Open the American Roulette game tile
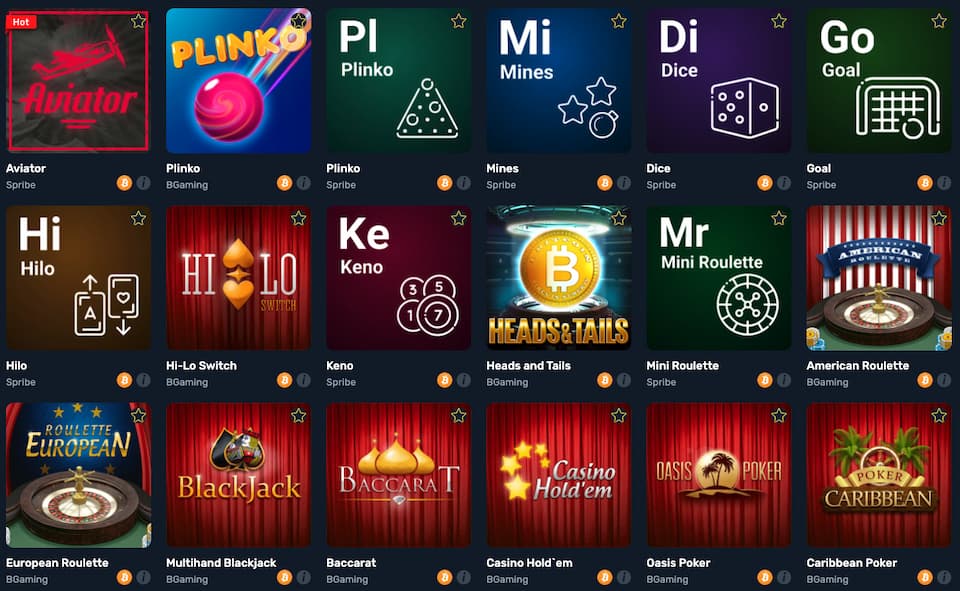Image resolution: width=960 pixels, height=591 pixels. coord(879,278)
